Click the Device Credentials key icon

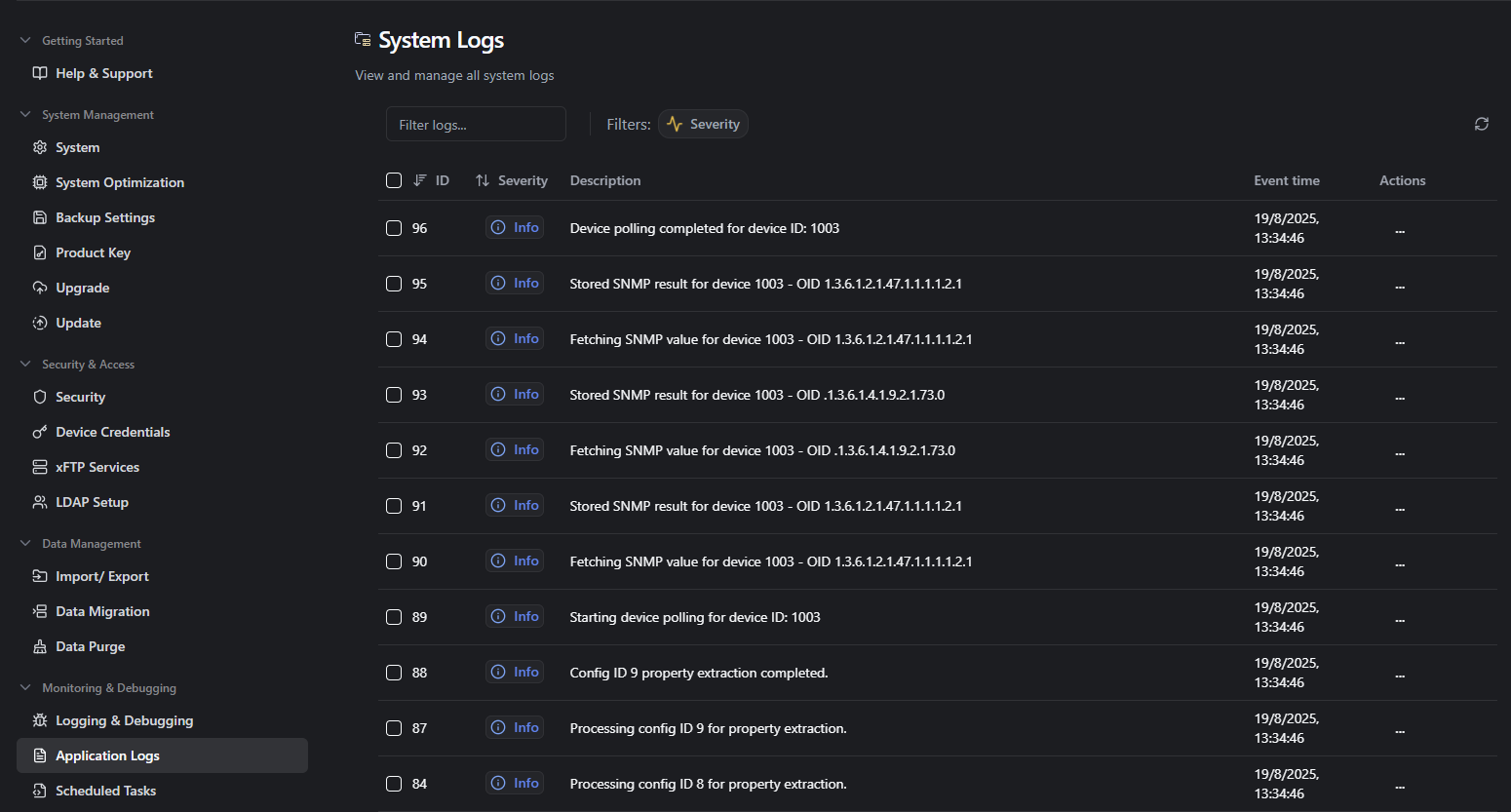[40, 432]
